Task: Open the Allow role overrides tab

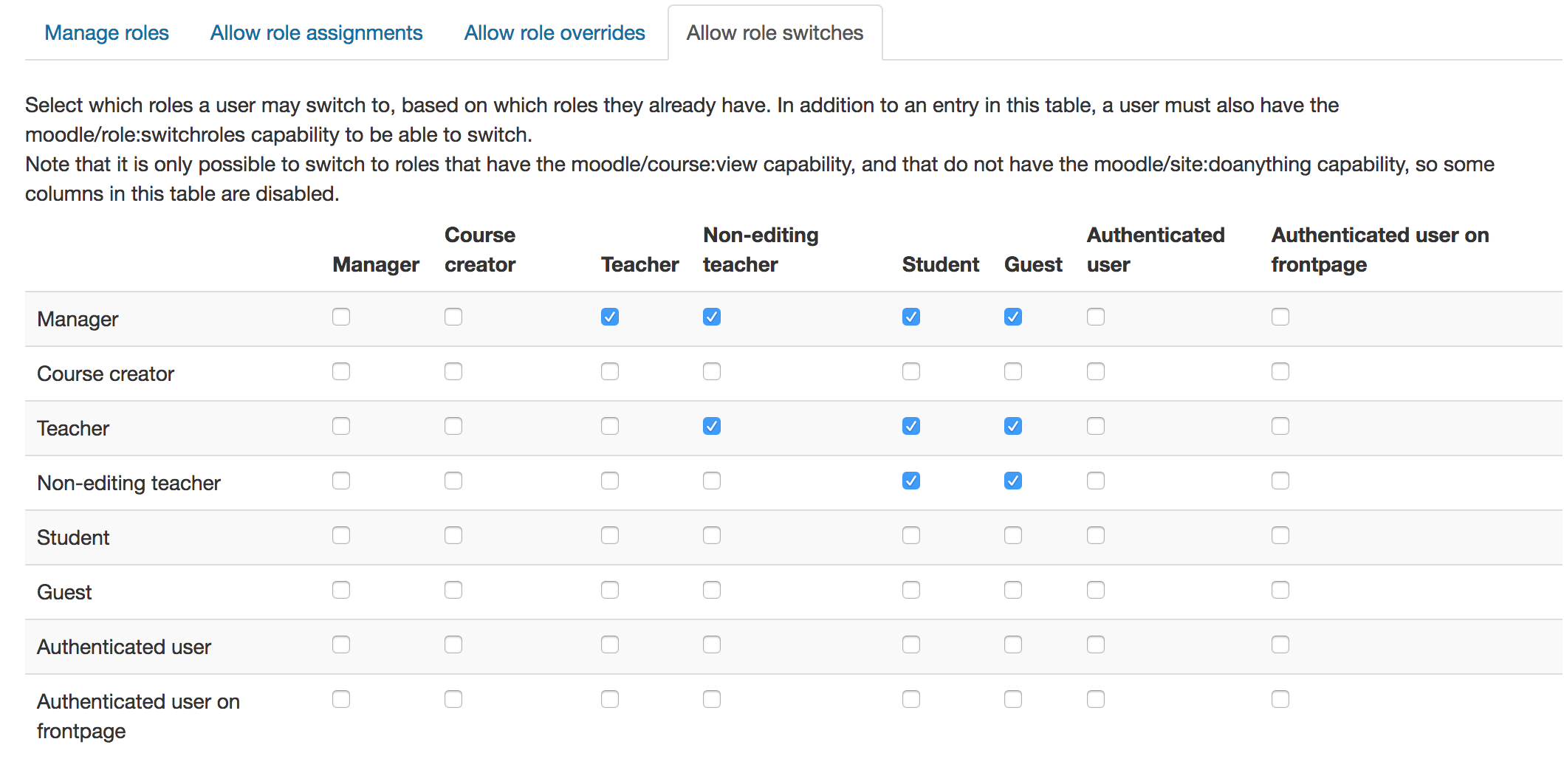Action: pyautogui.click(x=555, y=33)
